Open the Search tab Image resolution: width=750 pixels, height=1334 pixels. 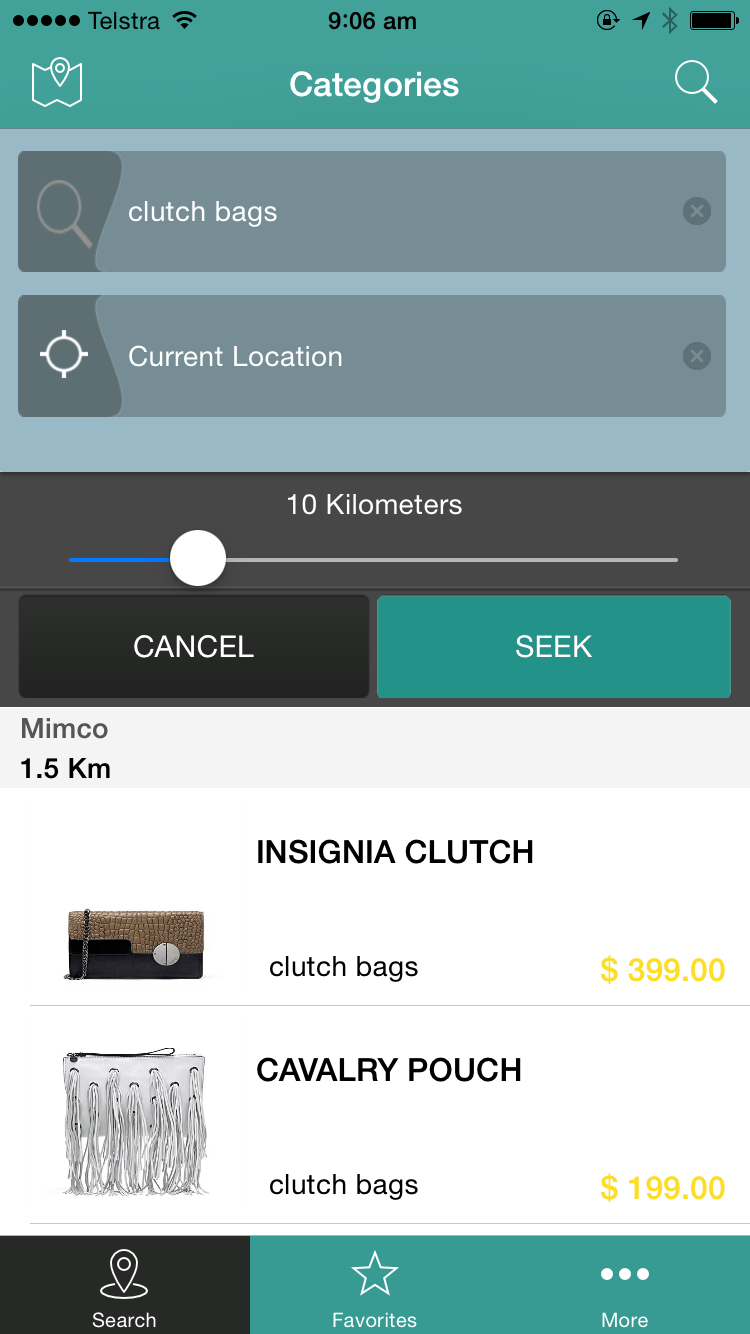click(x=124, y=1287)
